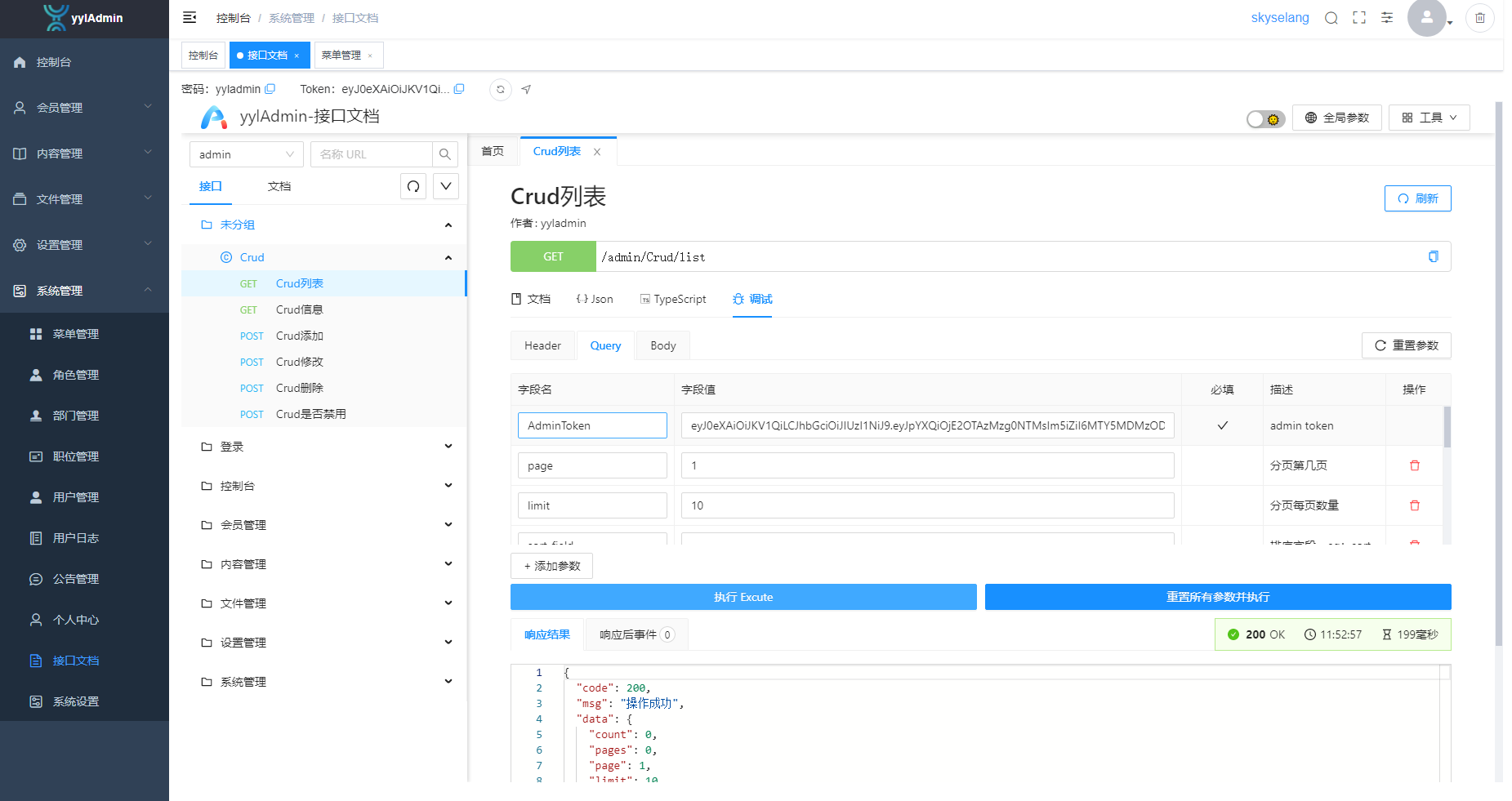Open the admin app selector dropdown
Viewport: 1512px width, 801px height.
(x=246, y=154)
